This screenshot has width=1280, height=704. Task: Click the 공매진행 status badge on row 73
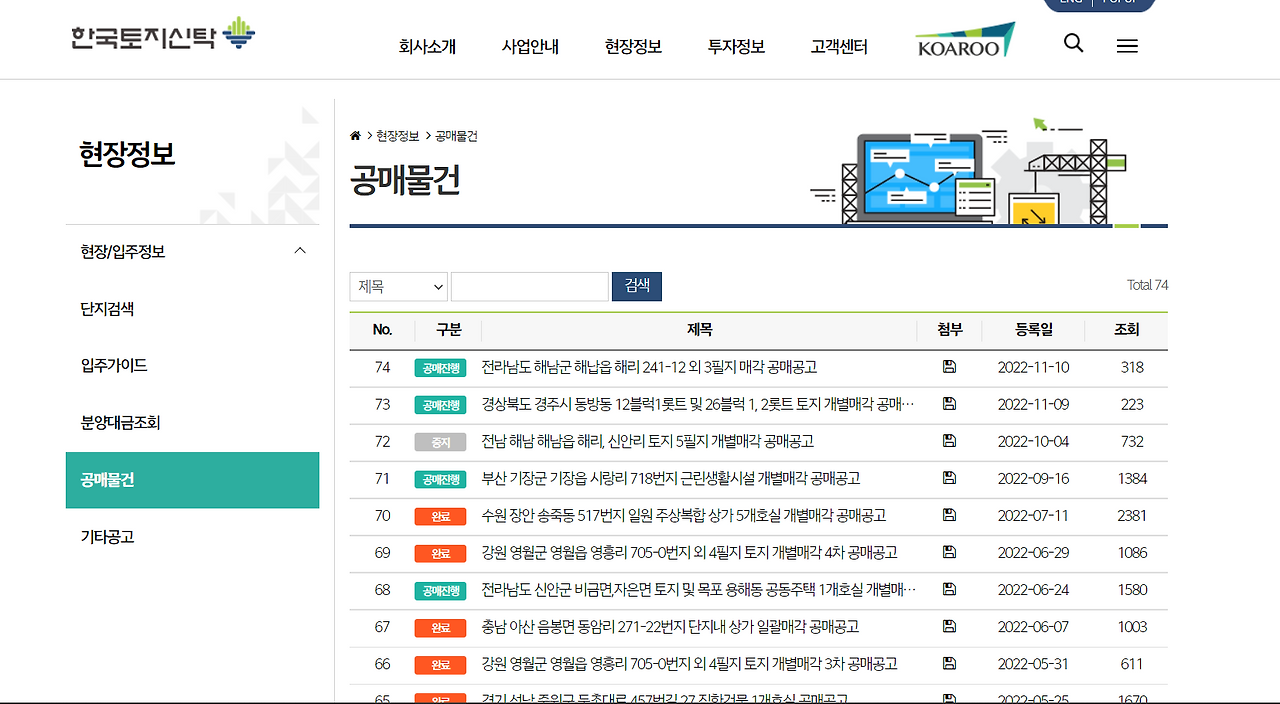point(447,404)
